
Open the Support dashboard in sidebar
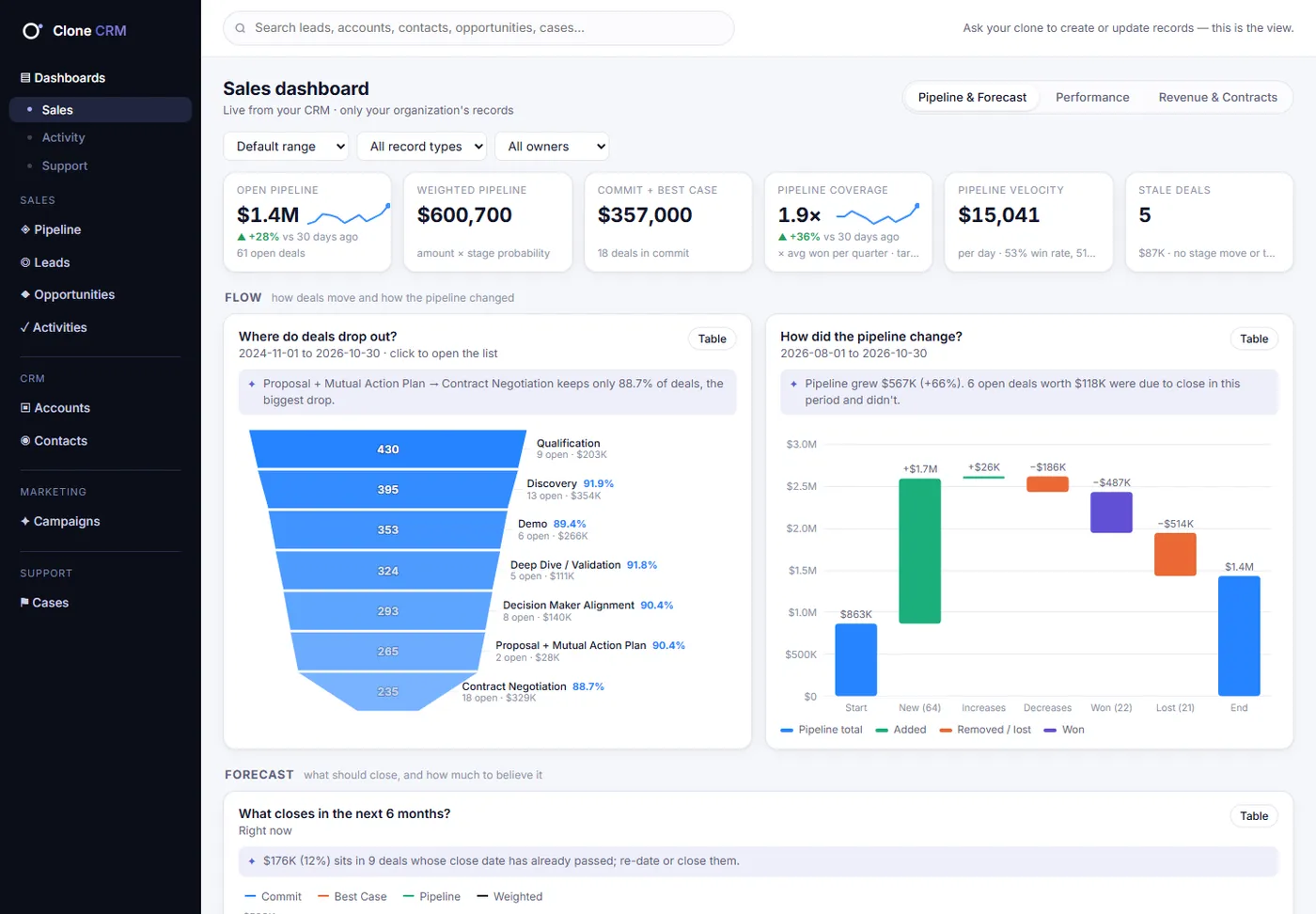pyautogui.click(x=101, y=165)
